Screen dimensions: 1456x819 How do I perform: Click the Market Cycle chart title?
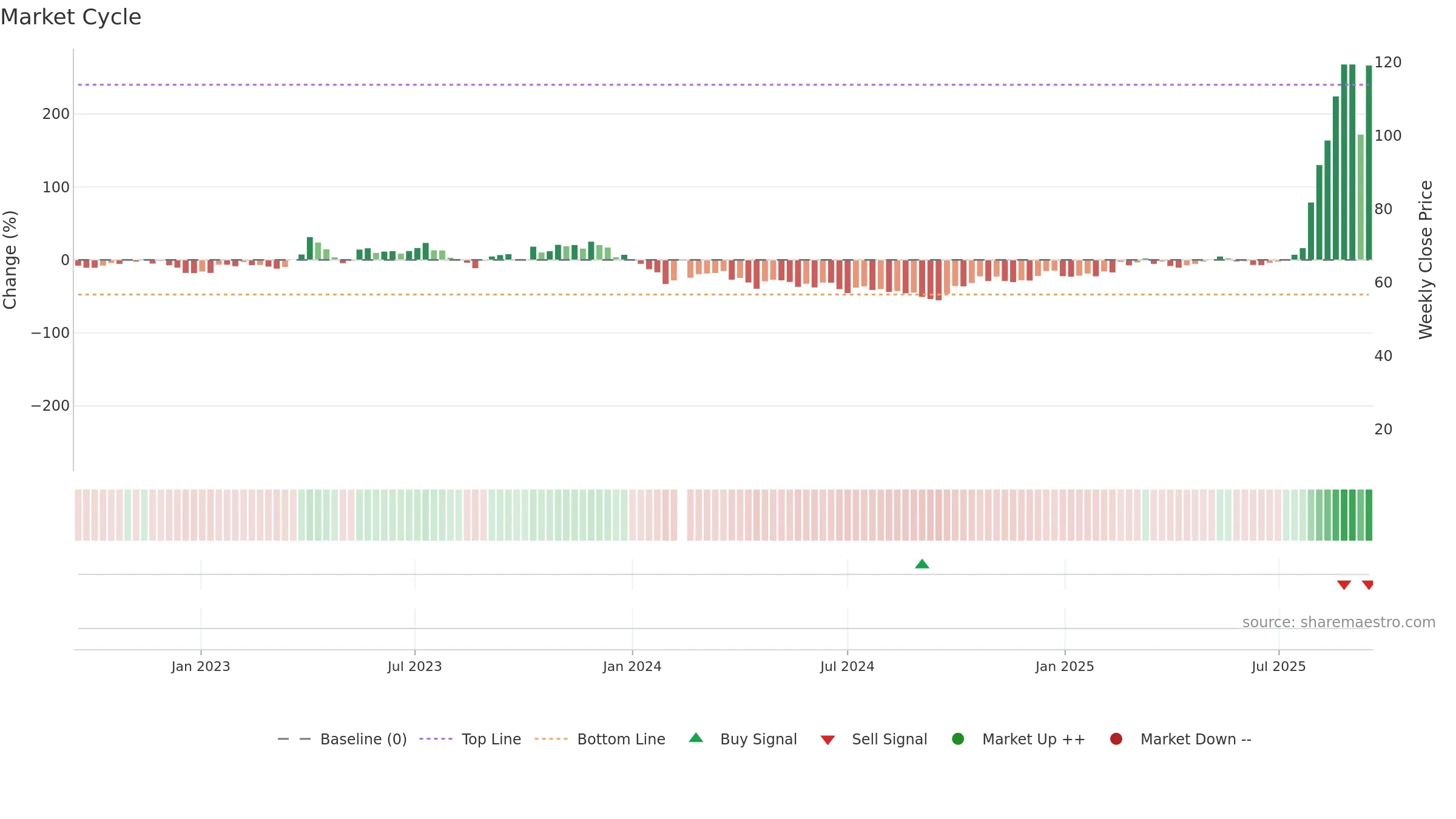tap(71, 17)
